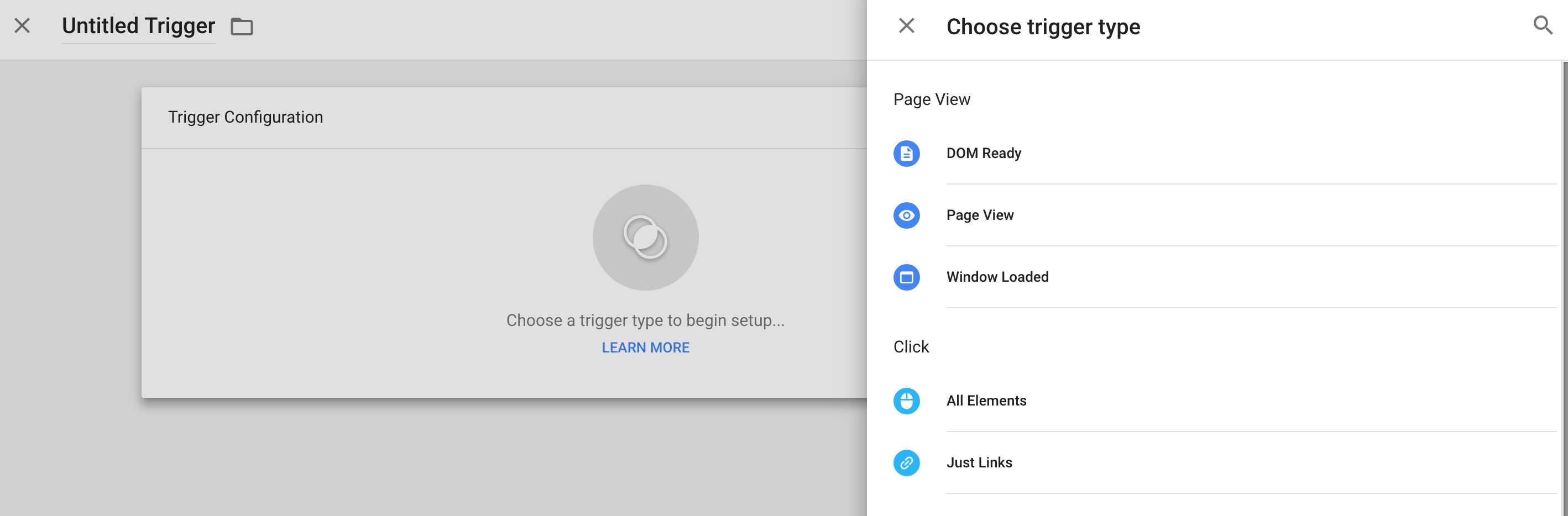Image resolution: width=1568 pixels, height=516 pixels.
Task: Click the Just Links chain-link icon
Action: click(906, 463)
